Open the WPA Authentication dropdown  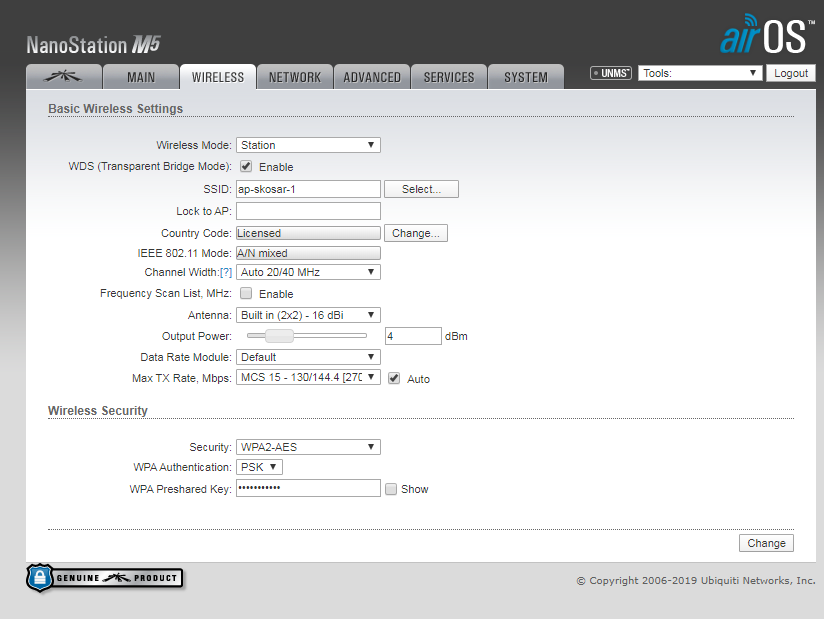[x=259, y=467]
